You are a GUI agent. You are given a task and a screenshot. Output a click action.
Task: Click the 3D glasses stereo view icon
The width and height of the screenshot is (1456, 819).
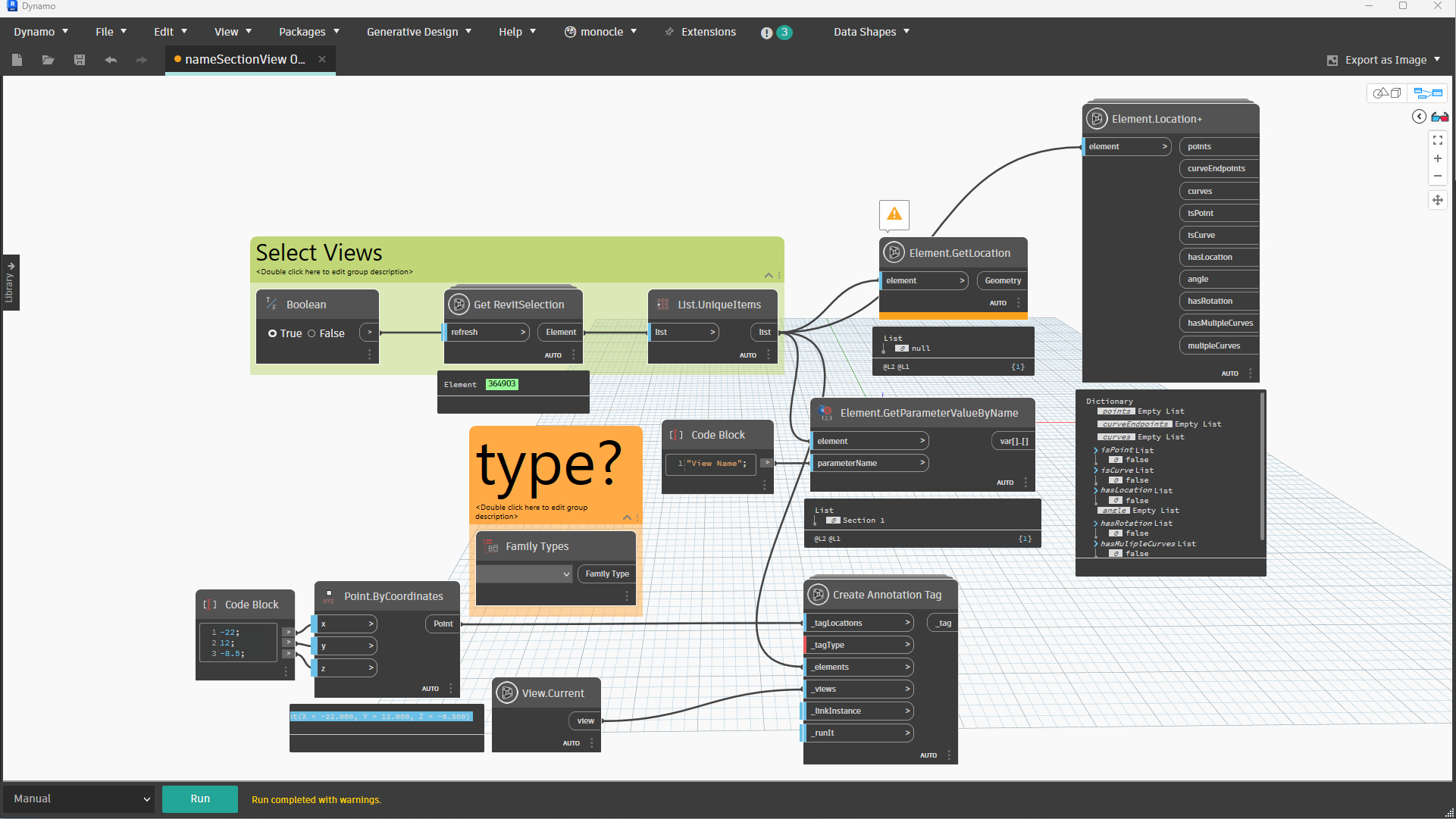(1440, 117)
